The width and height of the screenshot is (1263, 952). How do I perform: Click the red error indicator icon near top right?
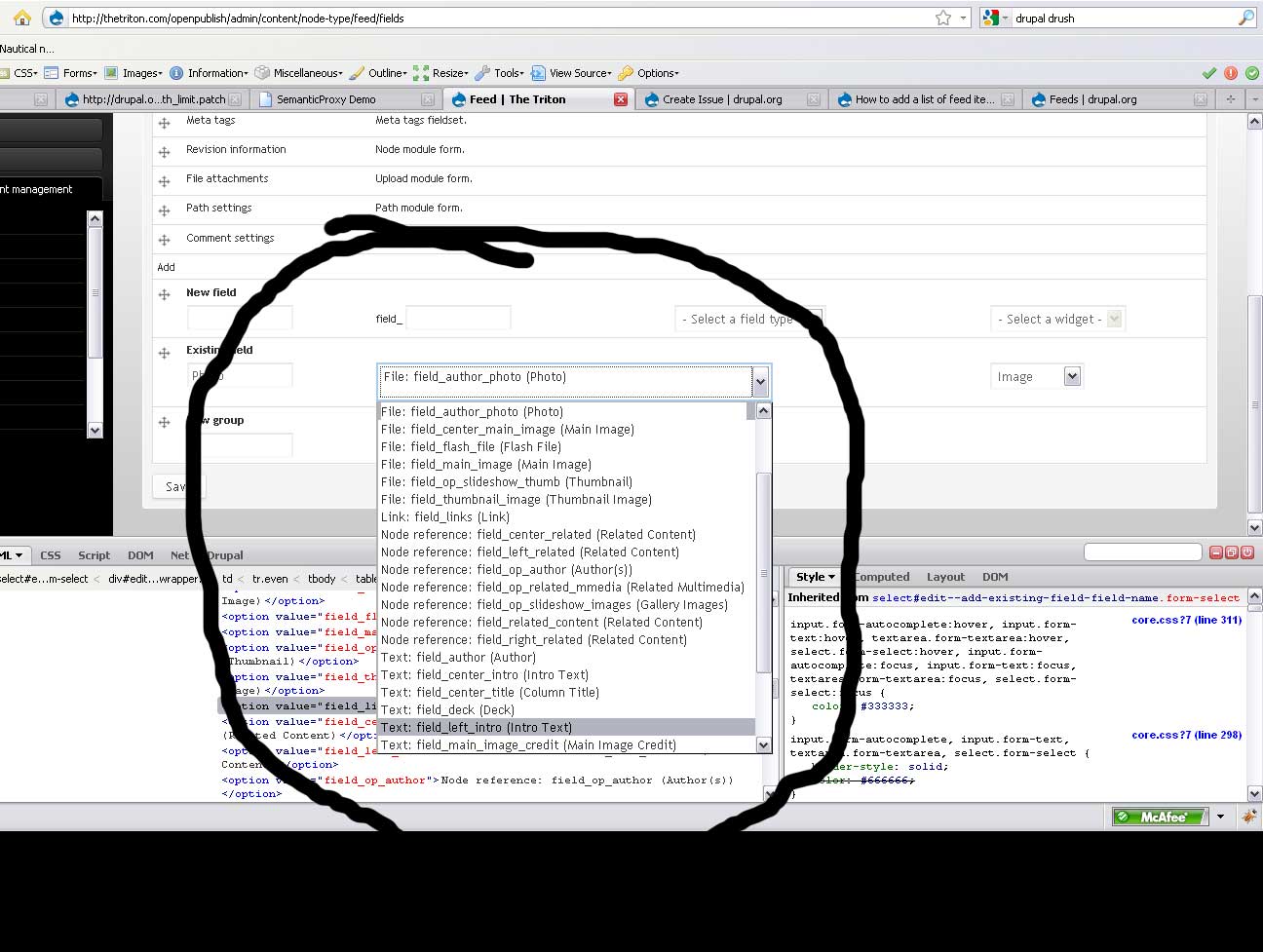click(x=1230, y=72)
